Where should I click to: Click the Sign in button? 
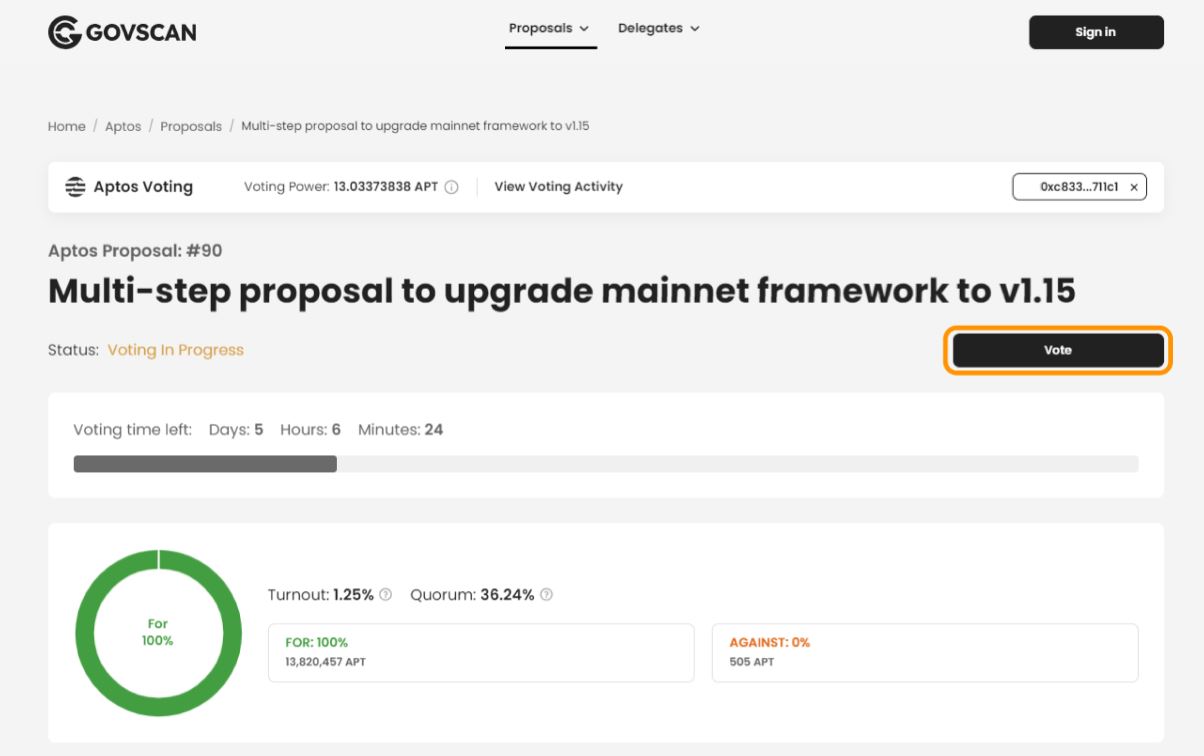point(1095,31)
